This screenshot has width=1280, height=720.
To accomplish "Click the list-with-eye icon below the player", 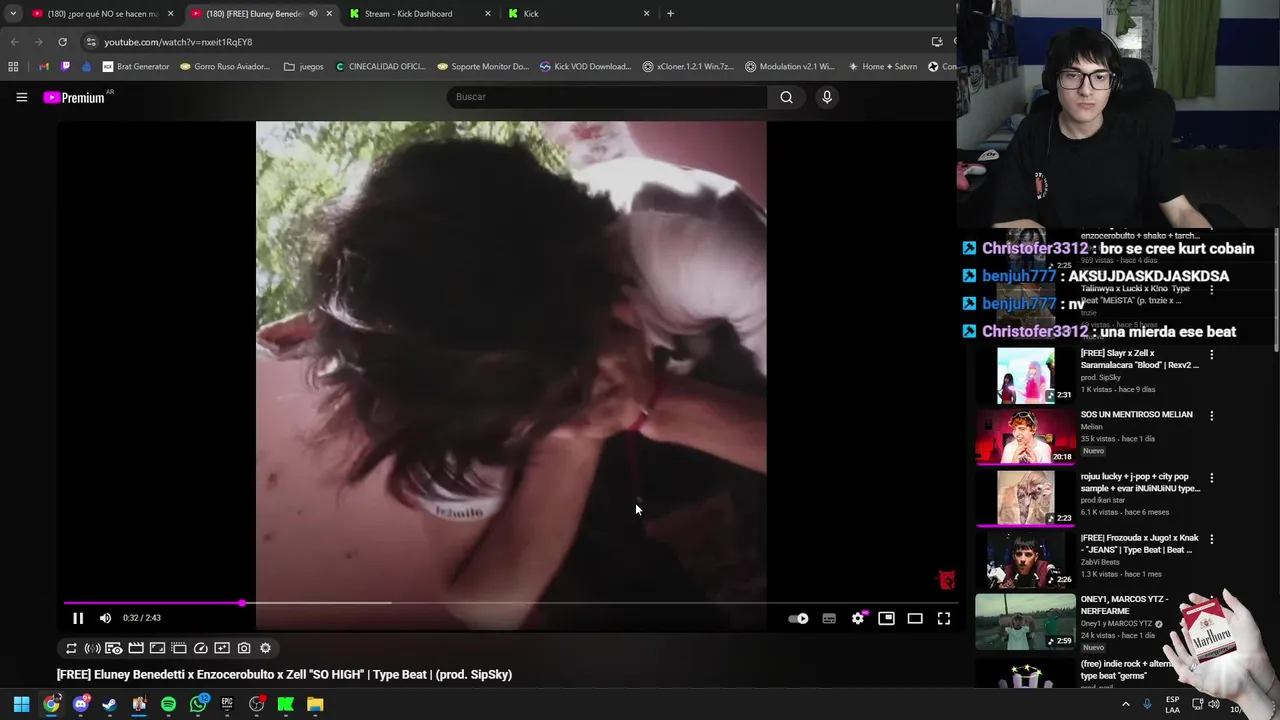I will [x=114, y=648].
